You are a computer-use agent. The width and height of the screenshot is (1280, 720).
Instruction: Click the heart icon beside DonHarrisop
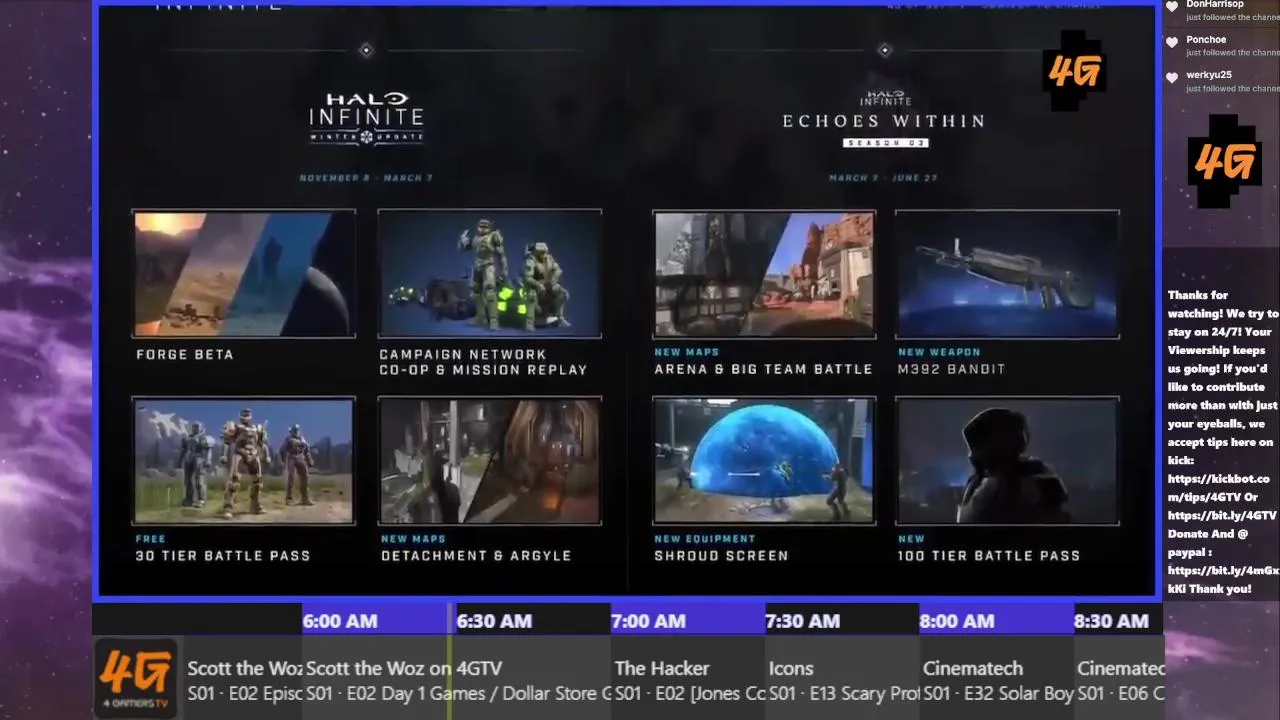(1172, 7)
